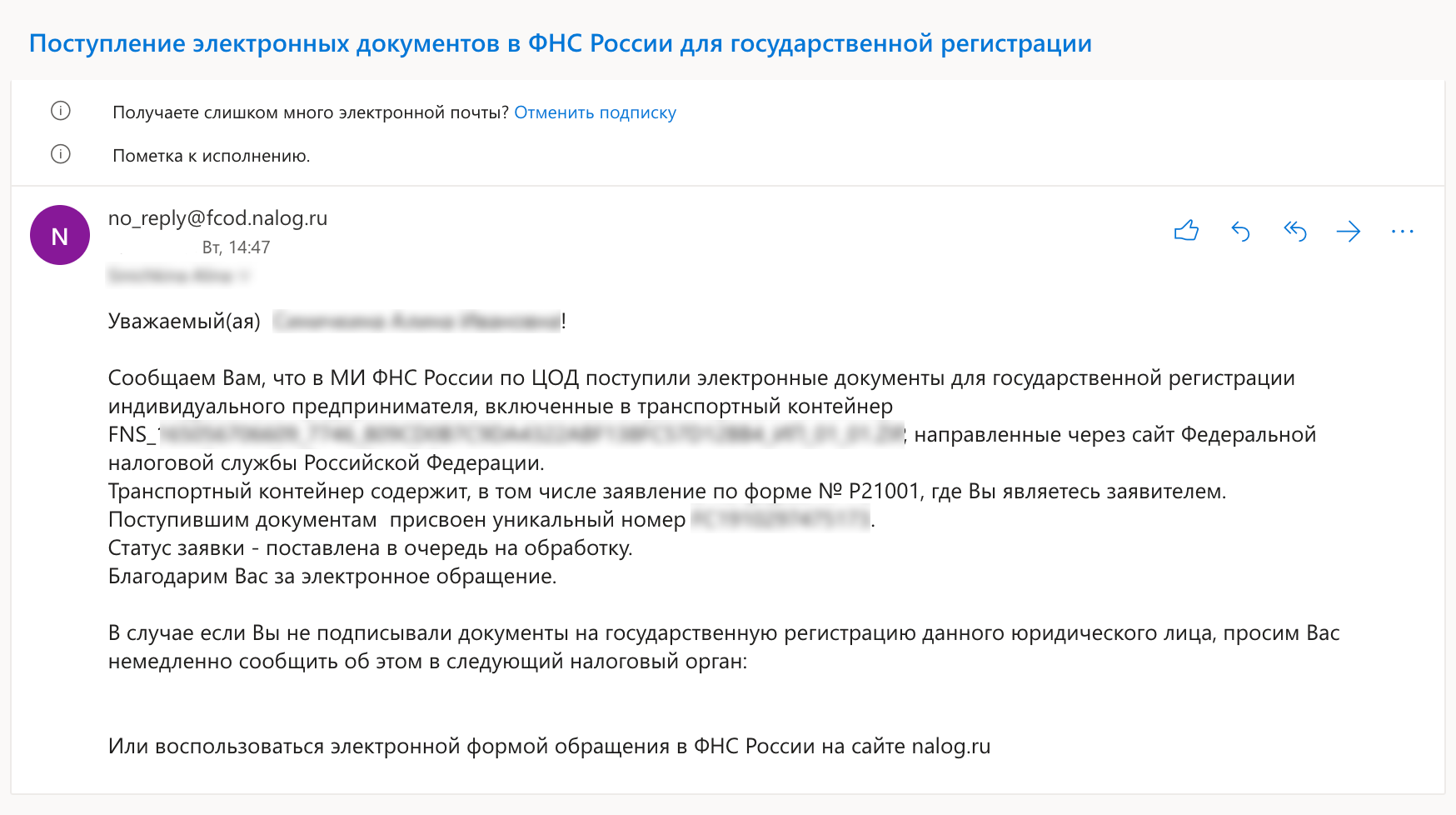Click the info icon beside unsubscribe notice
This screenshot has height=815, width=1456.
point(61,111)
